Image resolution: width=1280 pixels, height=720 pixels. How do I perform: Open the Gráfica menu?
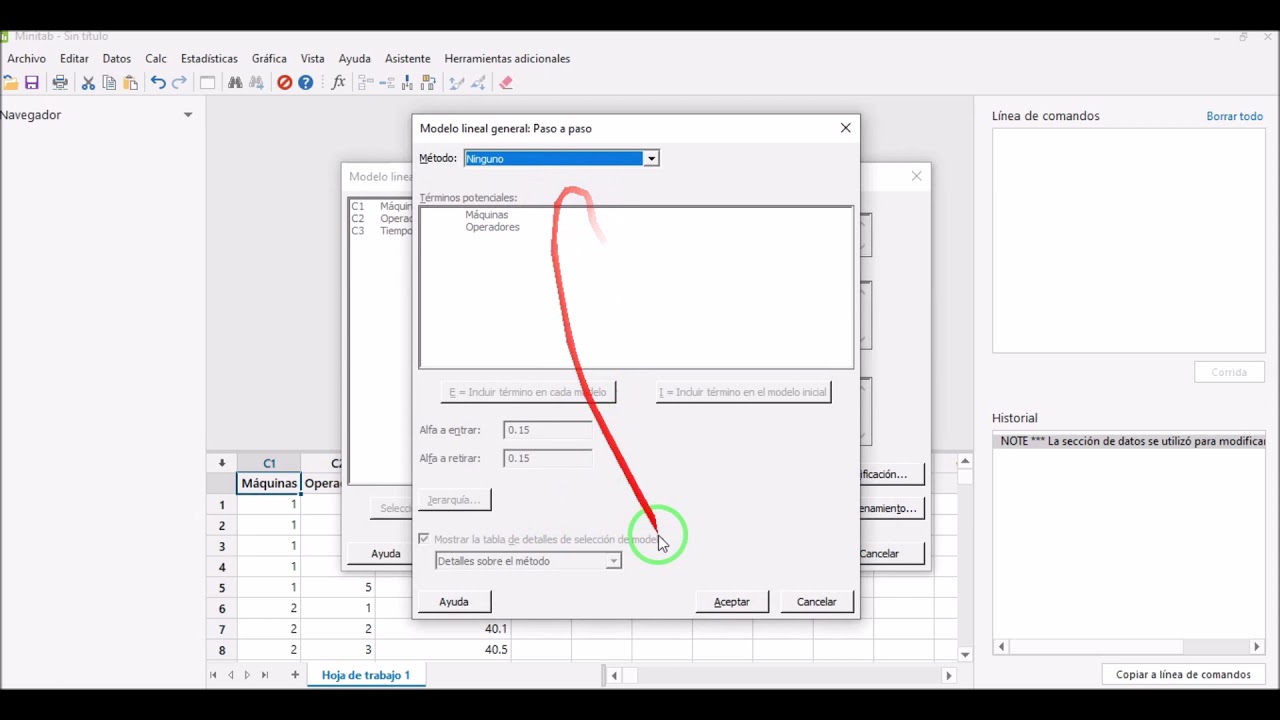(269, 59)
